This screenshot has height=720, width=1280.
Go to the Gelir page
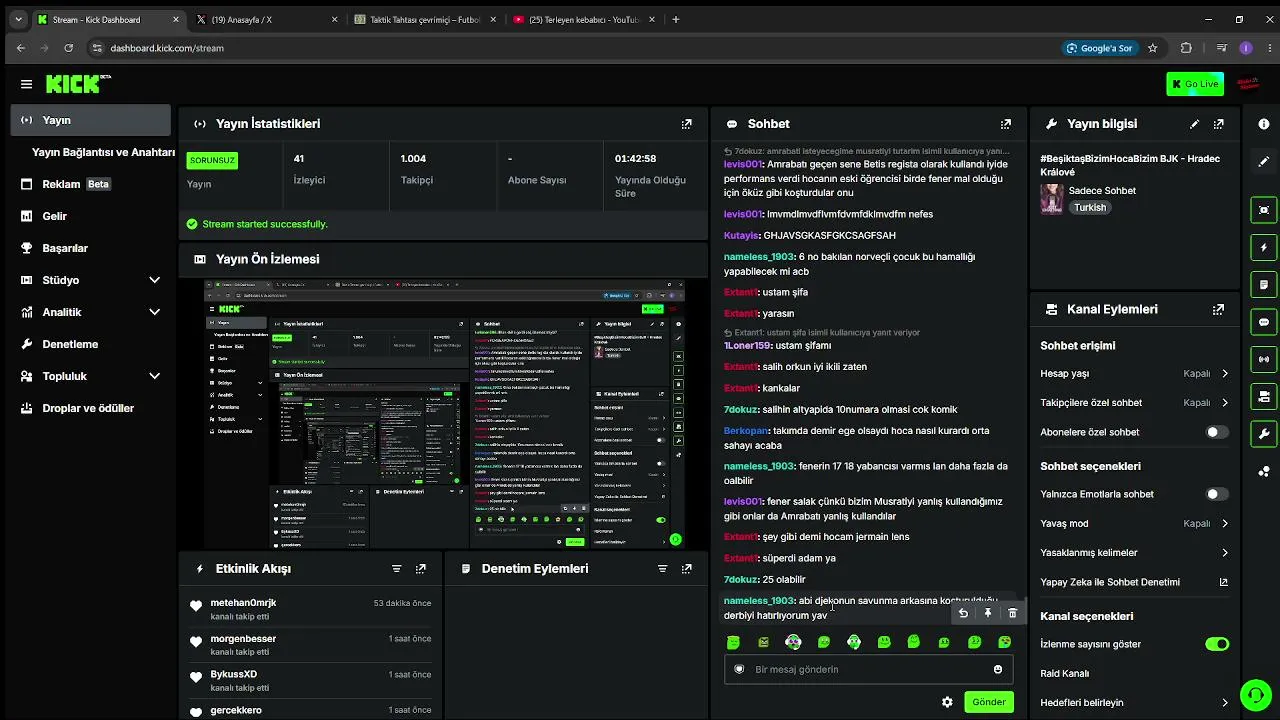(x=91, y=216)
